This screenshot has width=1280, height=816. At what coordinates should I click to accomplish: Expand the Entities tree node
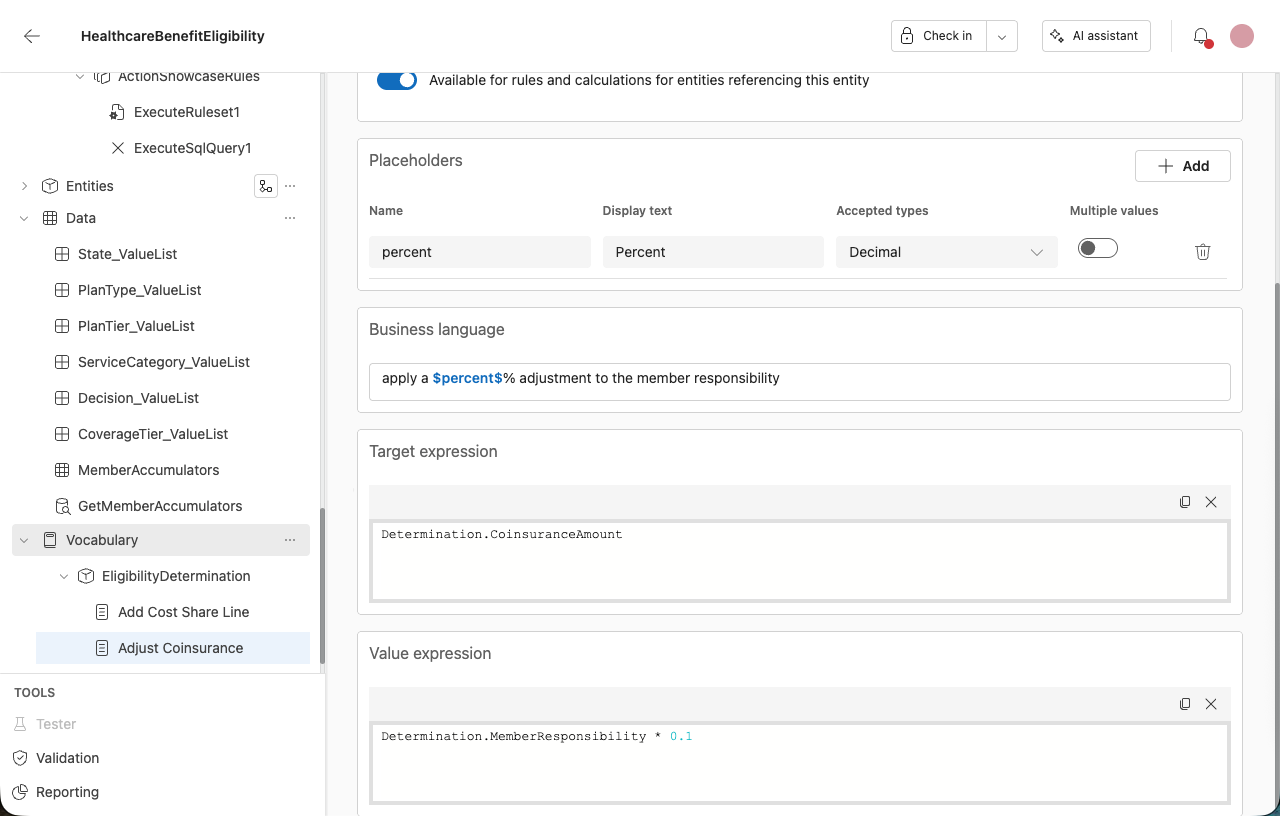[24, 186]
